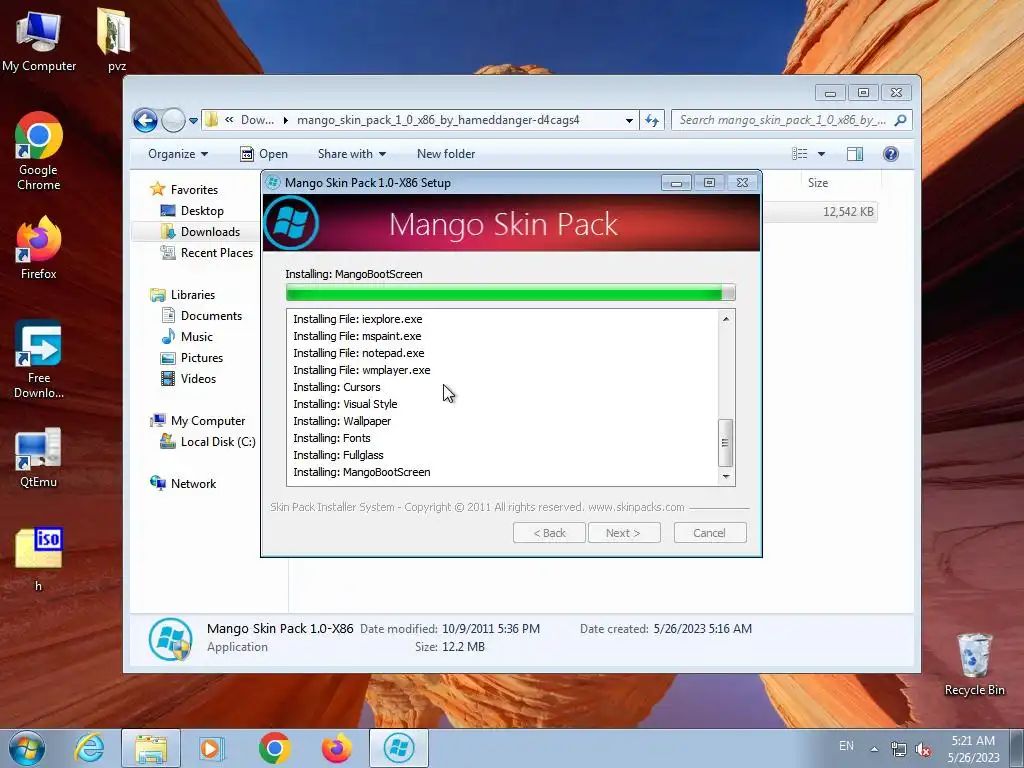Click install log scrollbar up arrow
1024x768 pixels.
(x=726, y=319)
